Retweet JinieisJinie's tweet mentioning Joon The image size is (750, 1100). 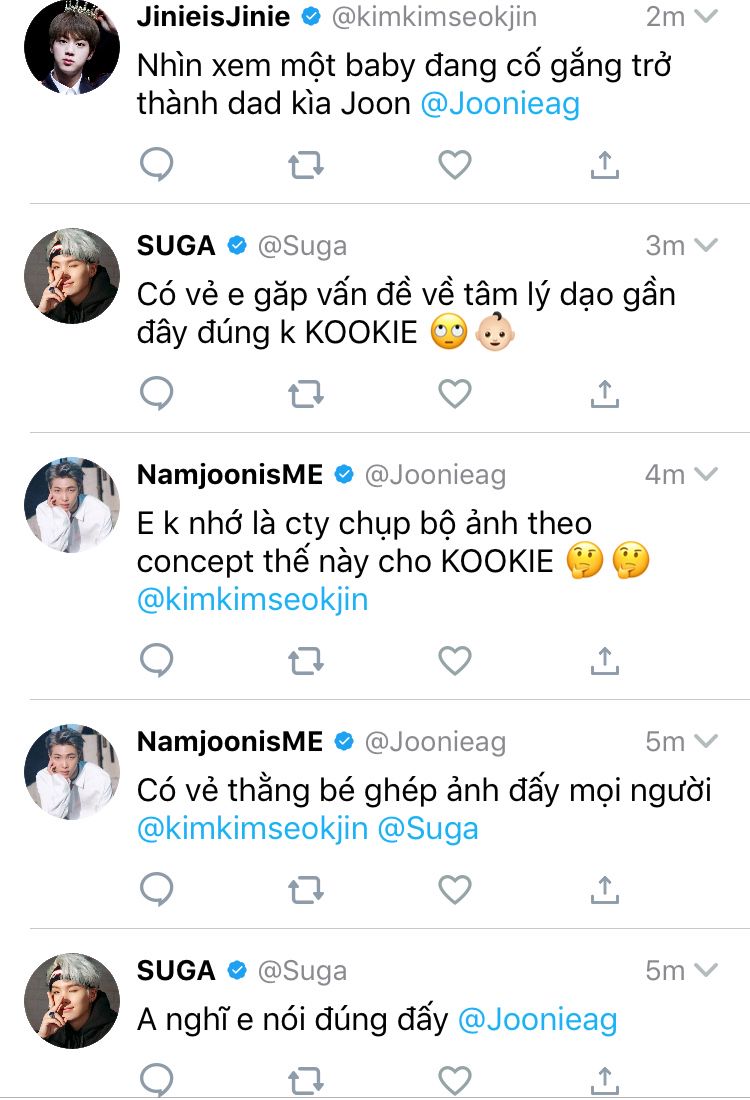tap(306, 165)
